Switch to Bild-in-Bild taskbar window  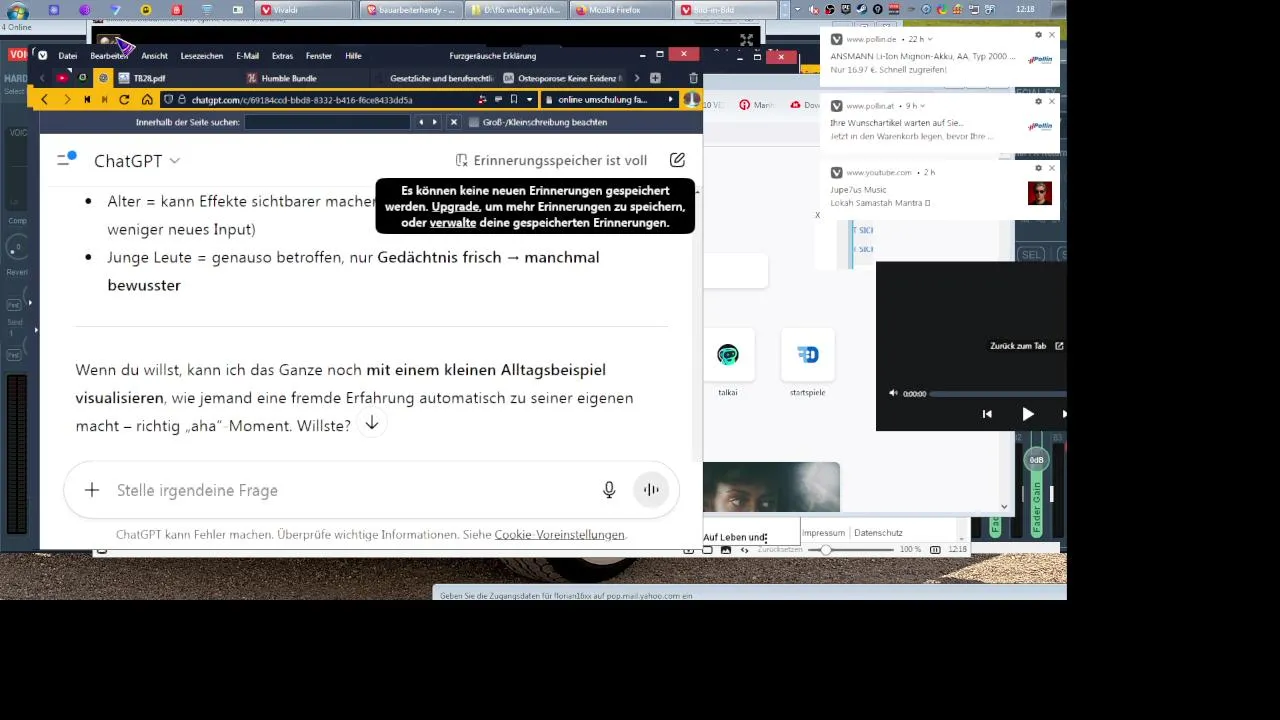pos(725,10)
